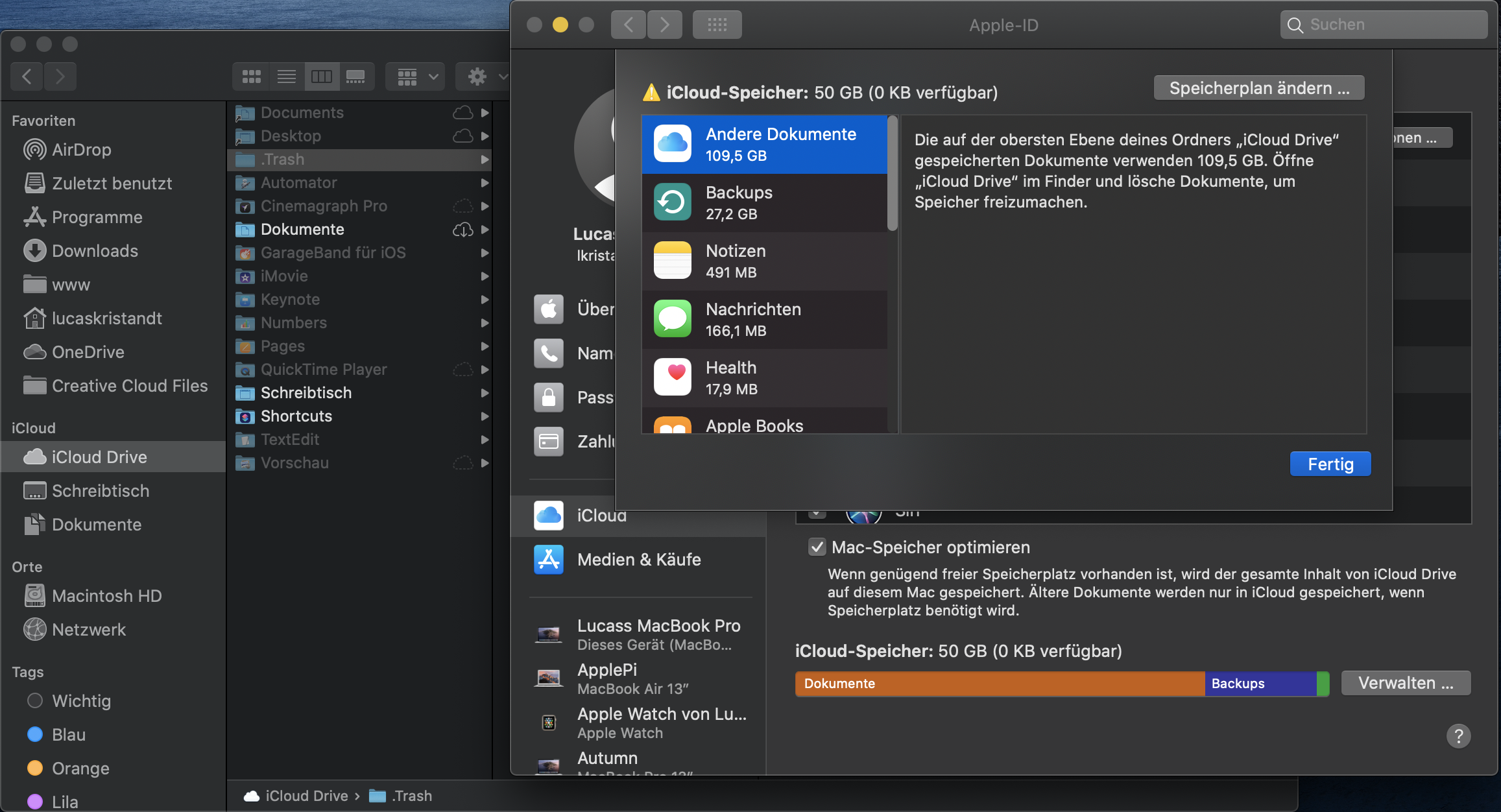Open the group-by arrangement dropdown
Image resolution: width=1501 pixels, height=812 pixels.
pos(415,77)
